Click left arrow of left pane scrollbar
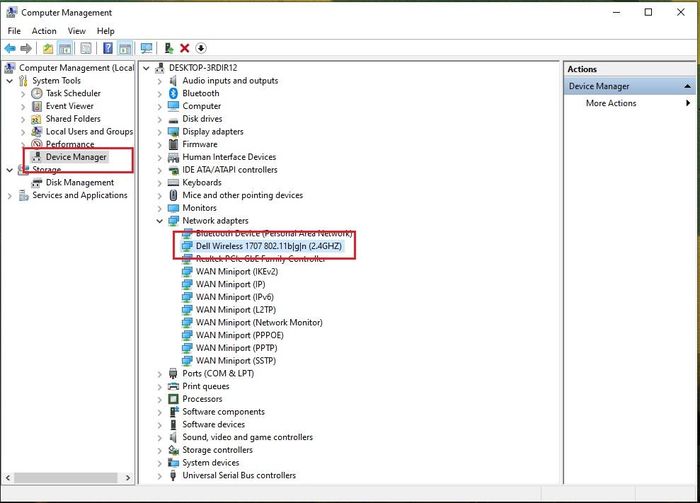The image size is (700, 503). click(8, 478)
